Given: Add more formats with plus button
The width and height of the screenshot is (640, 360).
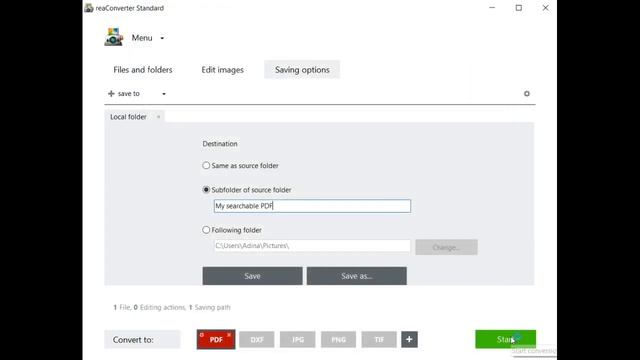Looking at the screenshot, I should 409,340.
